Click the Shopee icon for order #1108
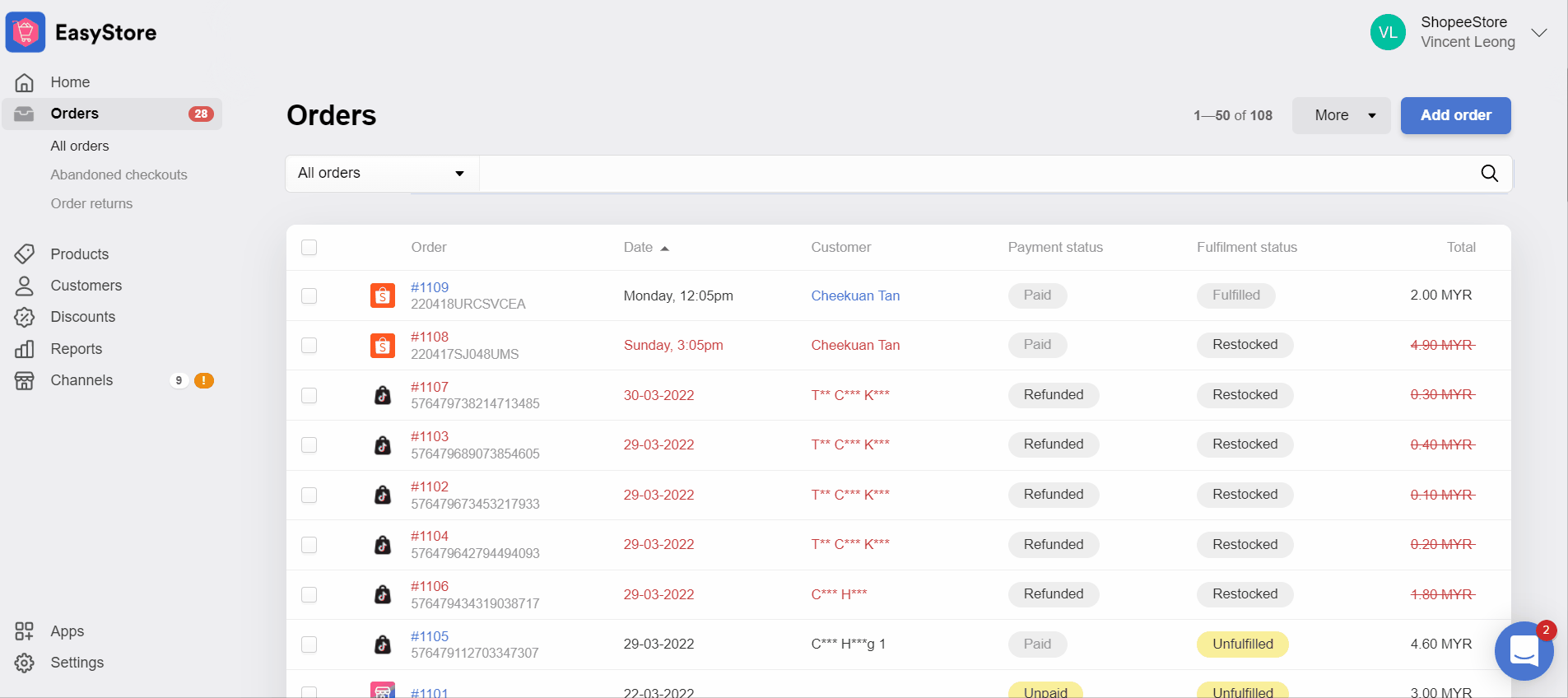 [383, 346]
